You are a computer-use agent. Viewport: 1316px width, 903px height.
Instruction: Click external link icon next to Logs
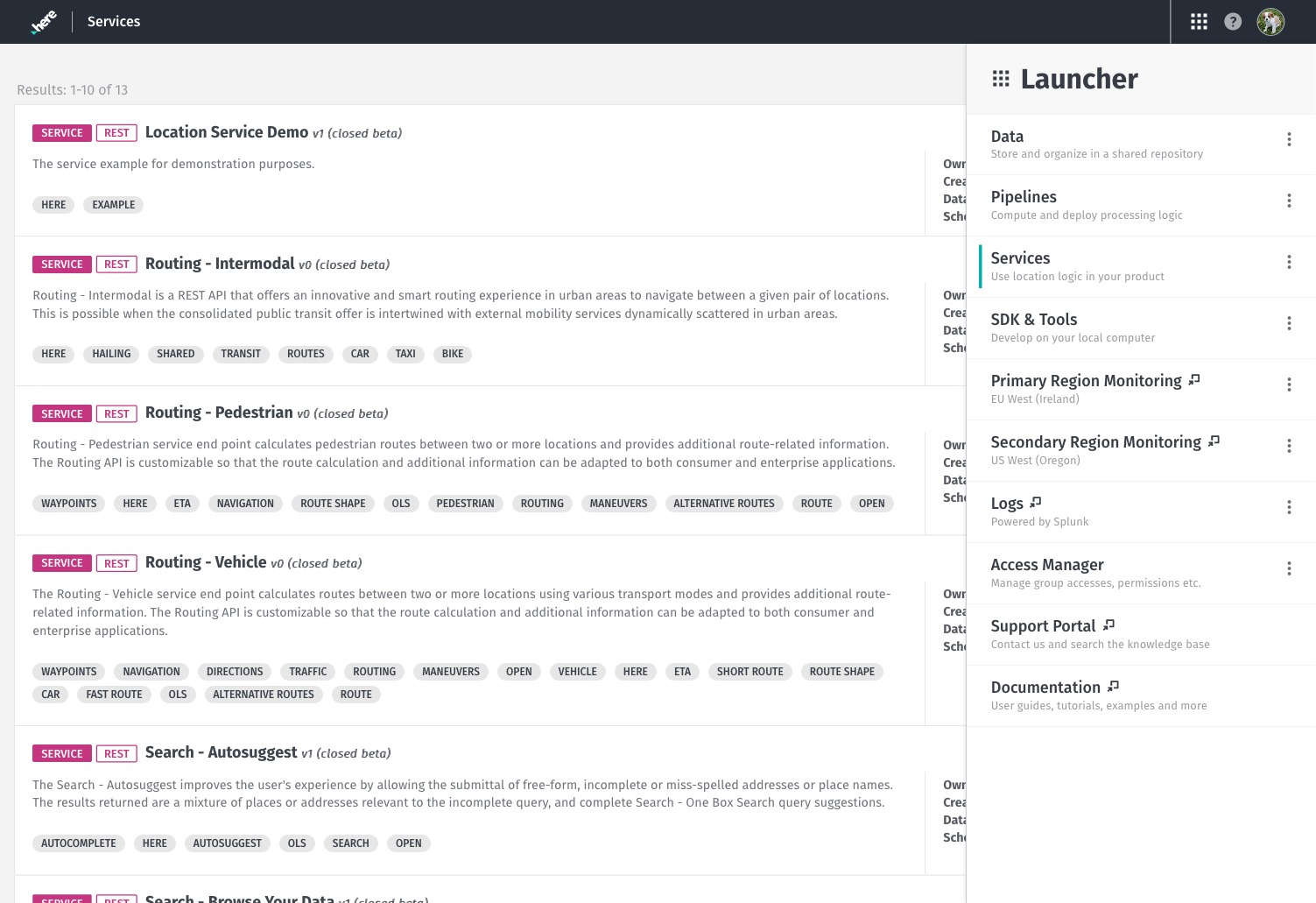coord(1036,502)
